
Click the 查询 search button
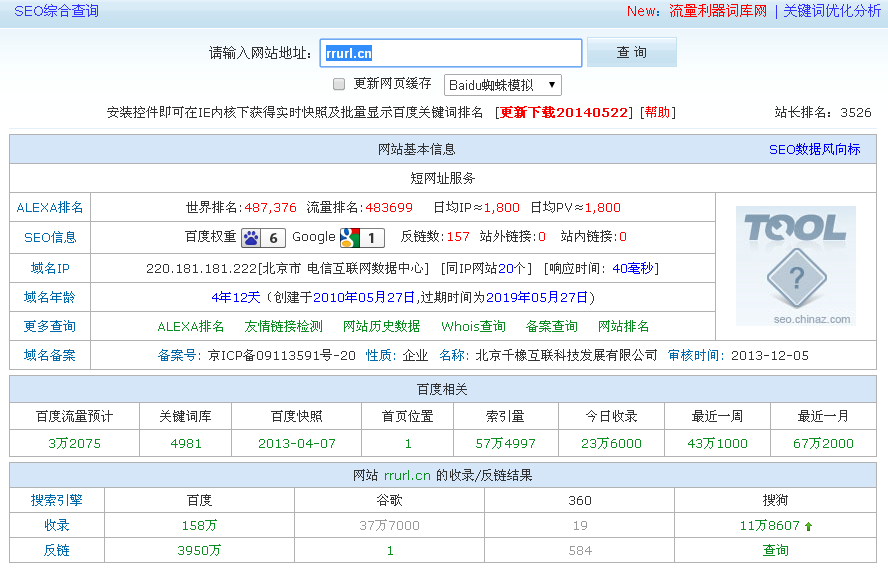[631, 52]
